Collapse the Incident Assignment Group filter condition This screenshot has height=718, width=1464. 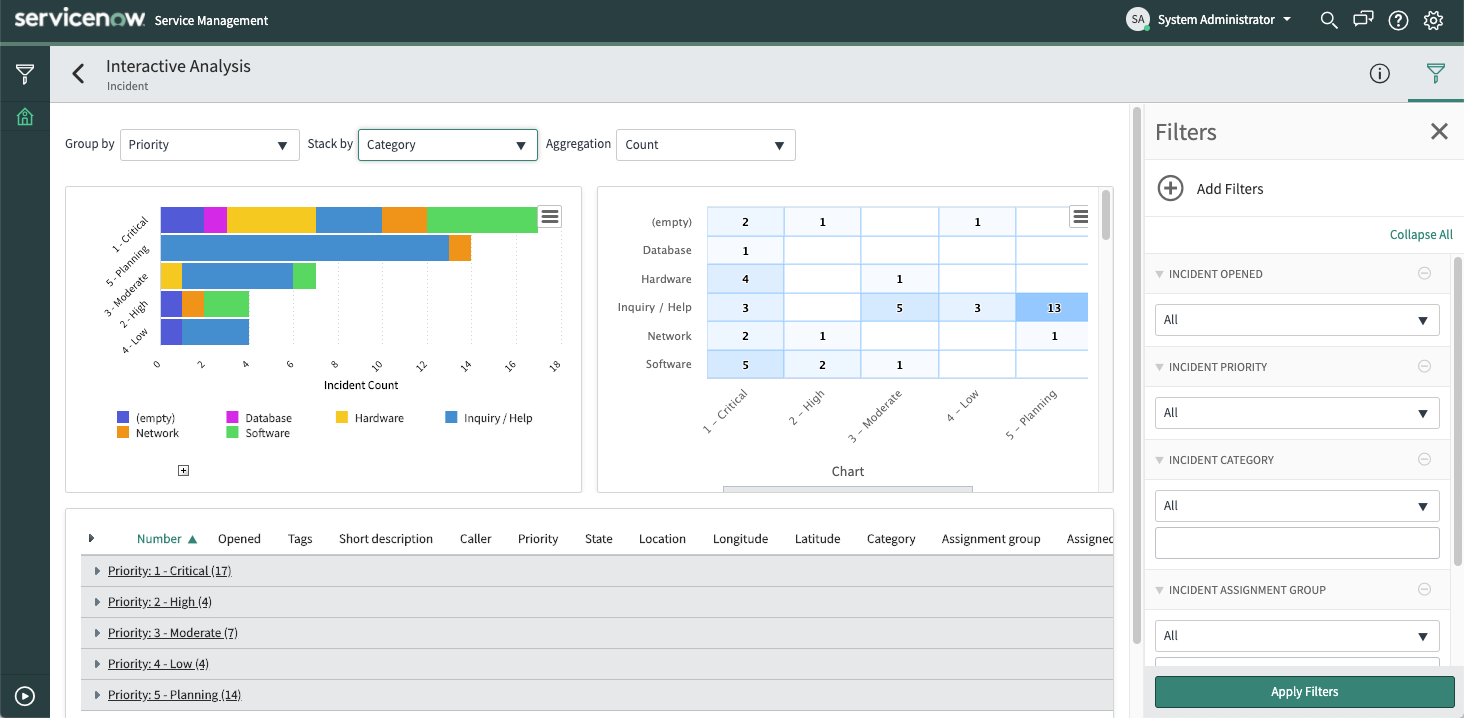[x=1424, y=589]
